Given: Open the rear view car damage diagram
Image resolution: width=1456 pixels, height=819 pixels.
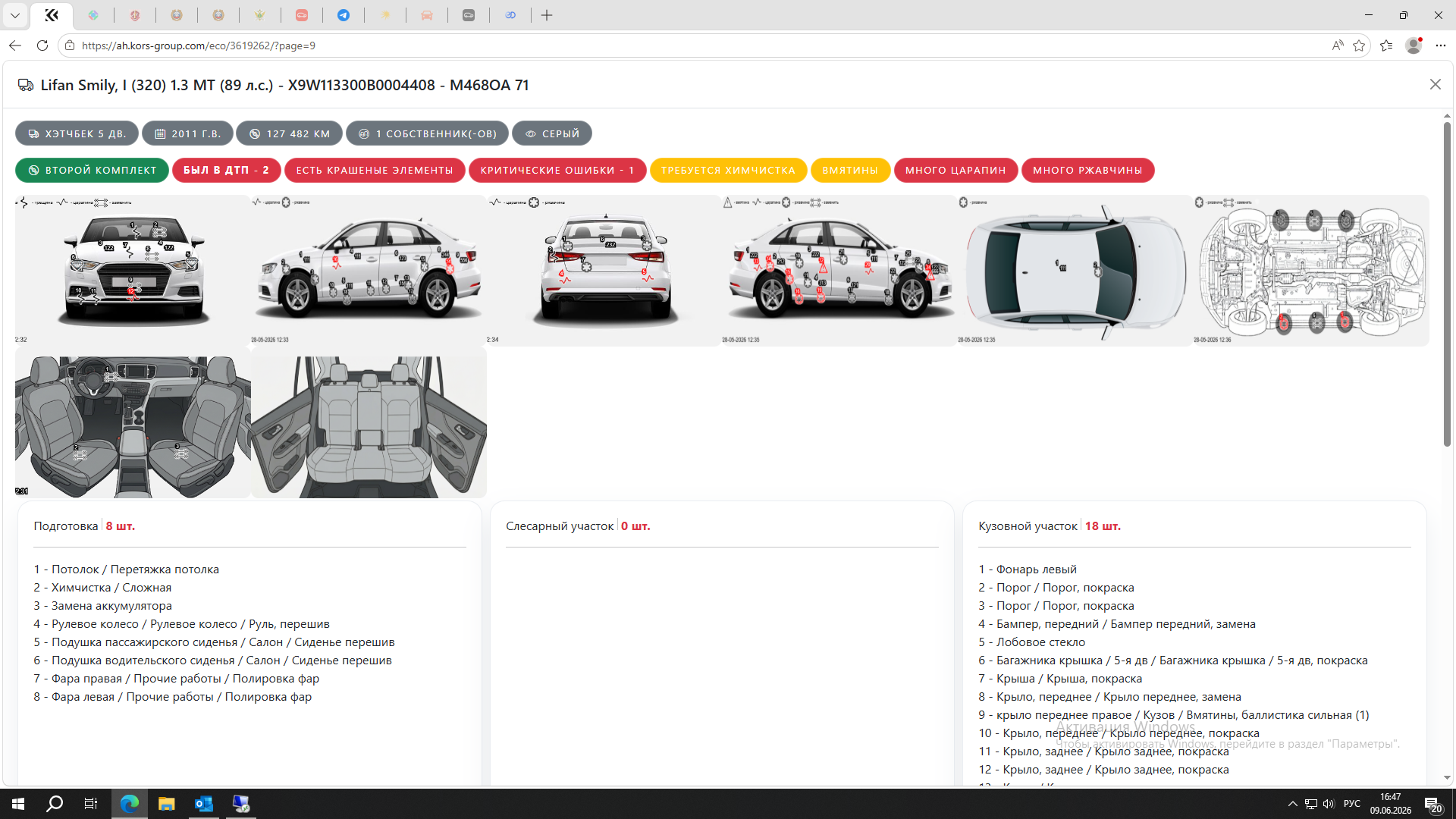Looking at the screenshot, I should pyautogui.click(x=604, y=271).
